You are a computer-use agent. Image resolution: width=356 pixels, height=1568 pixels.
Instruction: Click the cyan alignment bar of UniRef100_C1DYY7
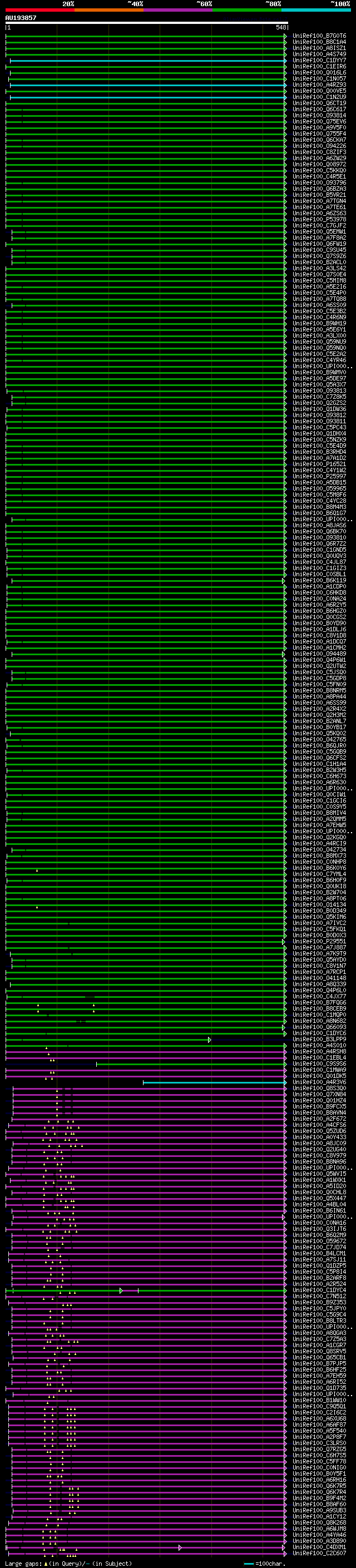[148, 60]
